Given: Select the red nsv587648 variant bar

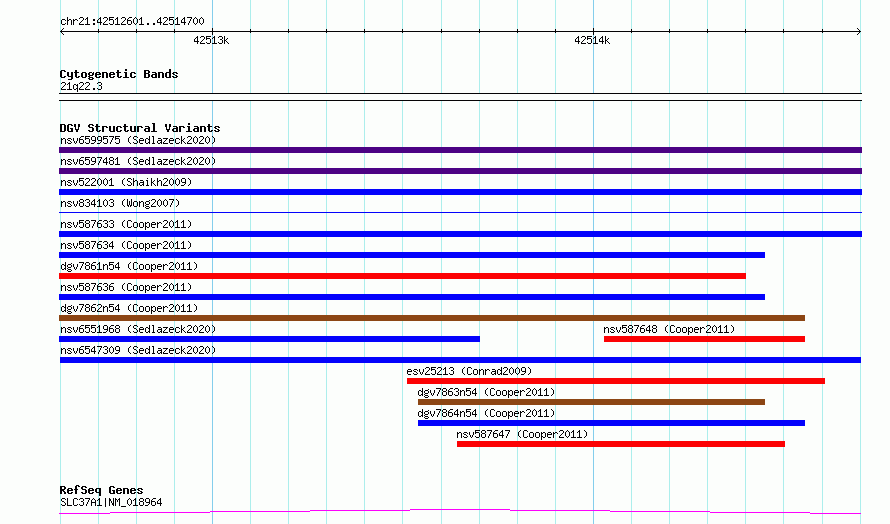Looking at the screenshot, I should pos(704,339).
